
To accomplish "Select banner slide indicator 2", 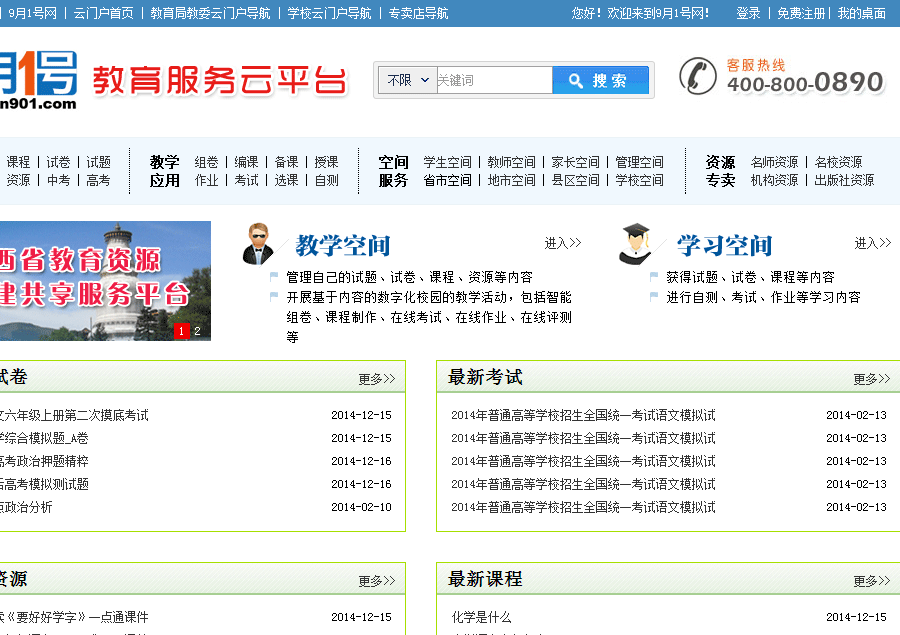I will (x=197, y=331).
